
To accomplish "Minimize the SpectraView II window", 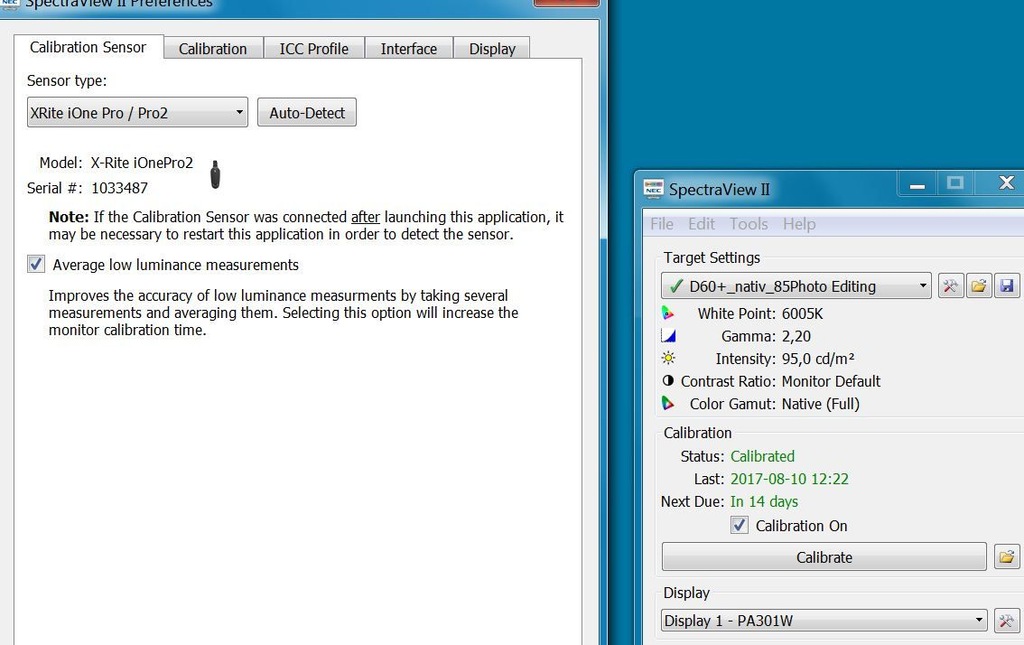I will click(x=917, y=184).
